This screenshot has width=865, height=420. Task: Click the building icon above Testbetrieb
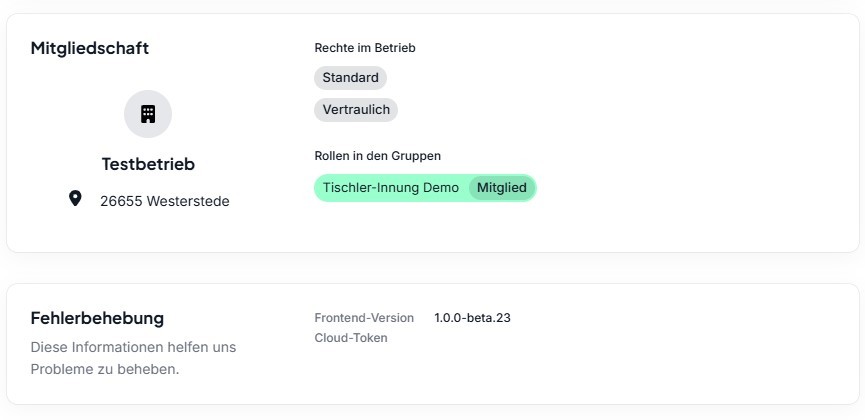click(x=148, y=114)
